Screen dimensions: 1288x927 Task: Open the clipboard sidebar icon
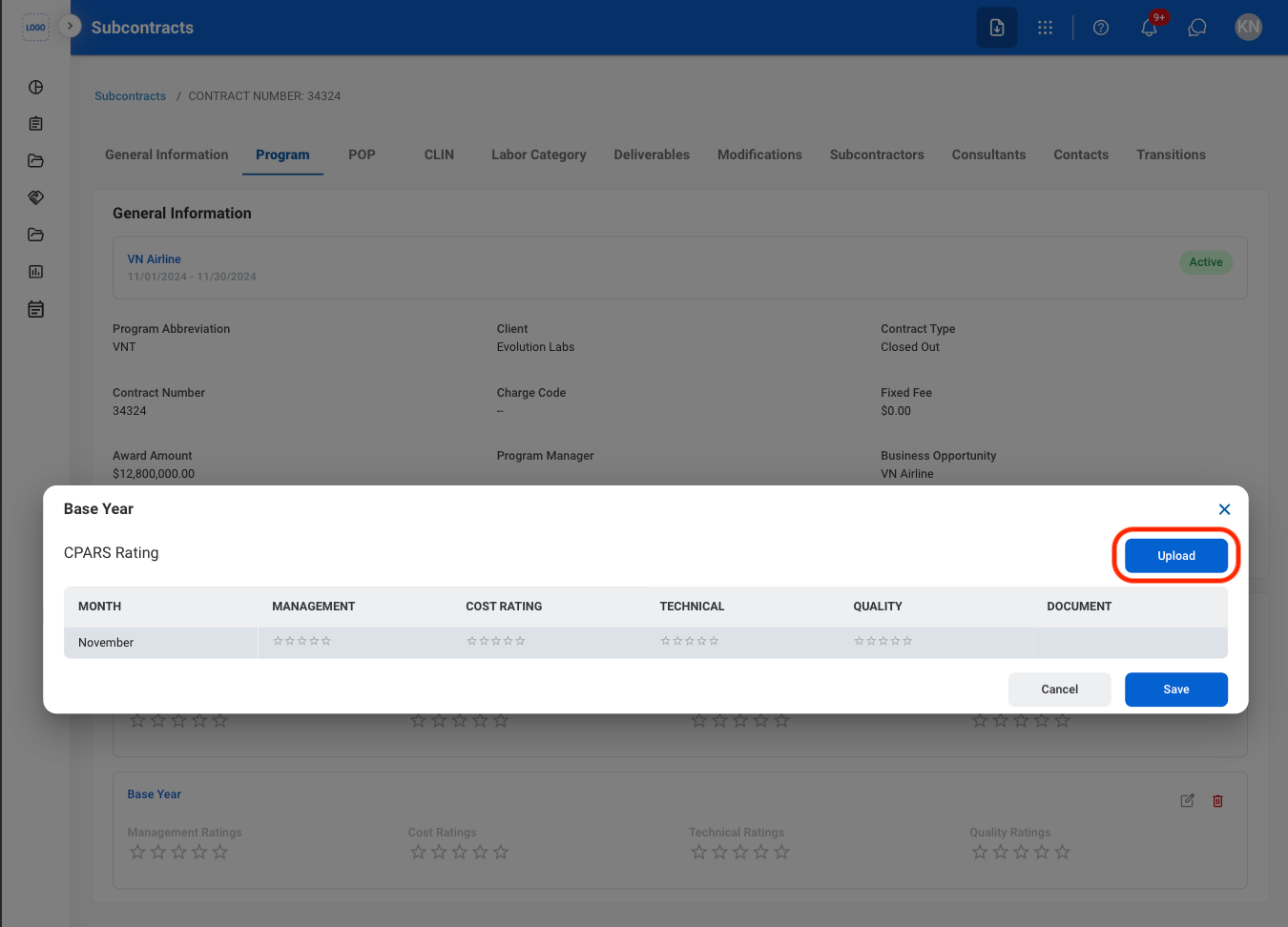point(36,124)
